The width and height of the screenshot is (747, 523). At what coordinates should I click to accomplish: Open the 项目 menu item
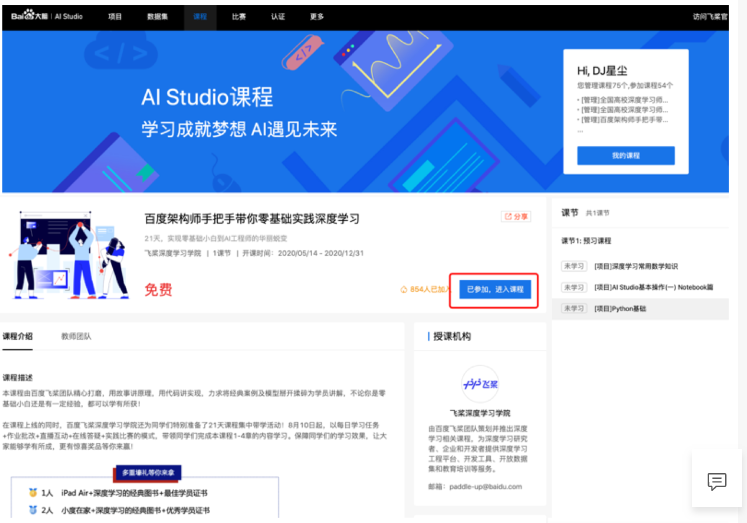click(115, 17)
